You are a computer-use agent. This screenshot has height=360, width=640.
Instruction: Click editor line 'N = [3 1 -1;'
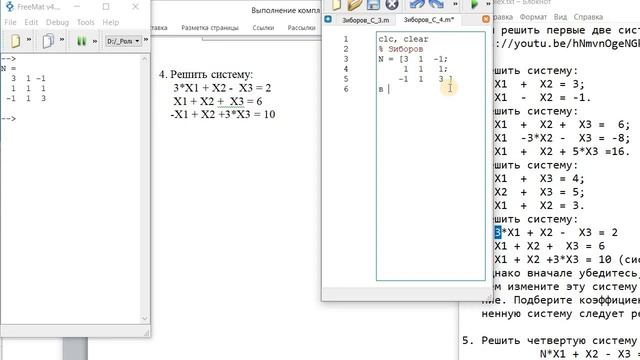tap(413, 59)
